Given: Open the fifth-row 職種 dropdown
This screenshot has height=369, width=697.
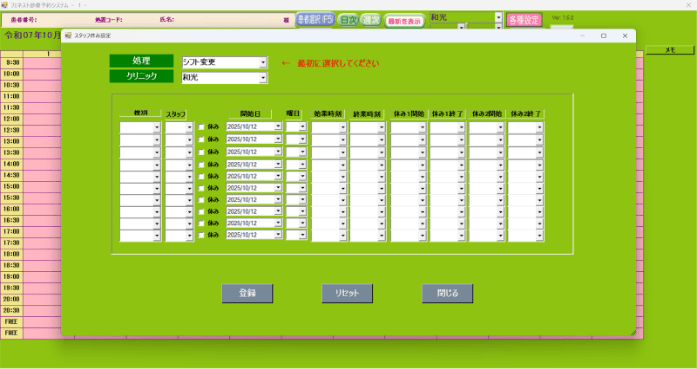Looking at the screenshot, I should (156, 177).
